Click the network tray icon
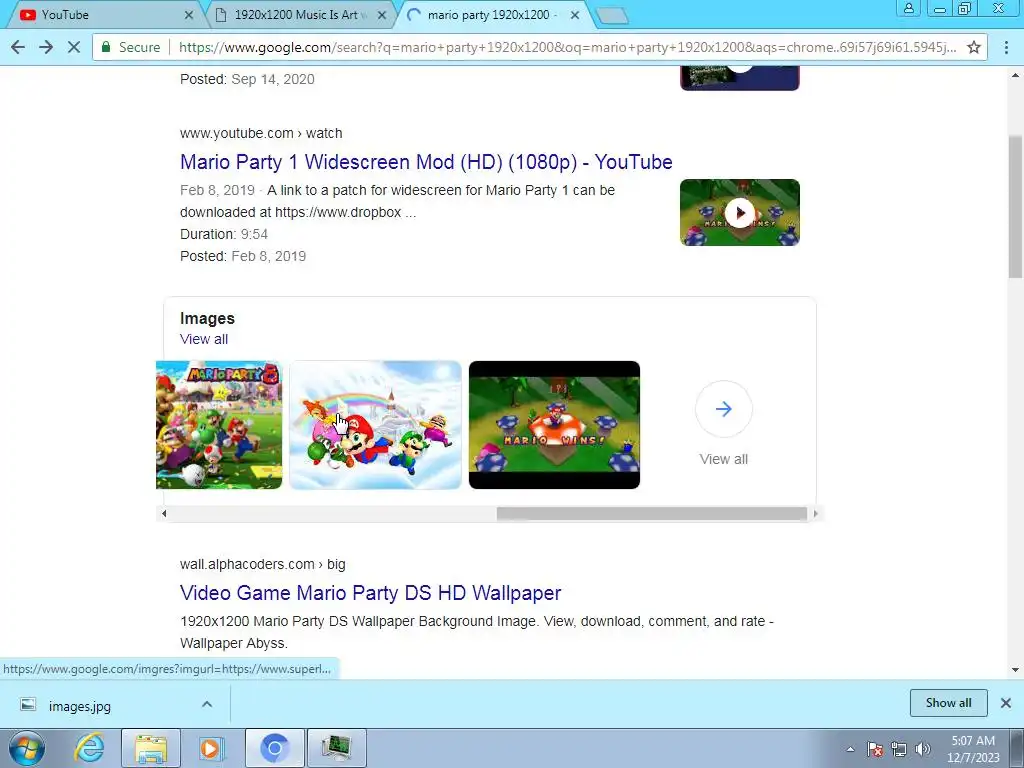The image size is (1024, 768). (899, 749)
